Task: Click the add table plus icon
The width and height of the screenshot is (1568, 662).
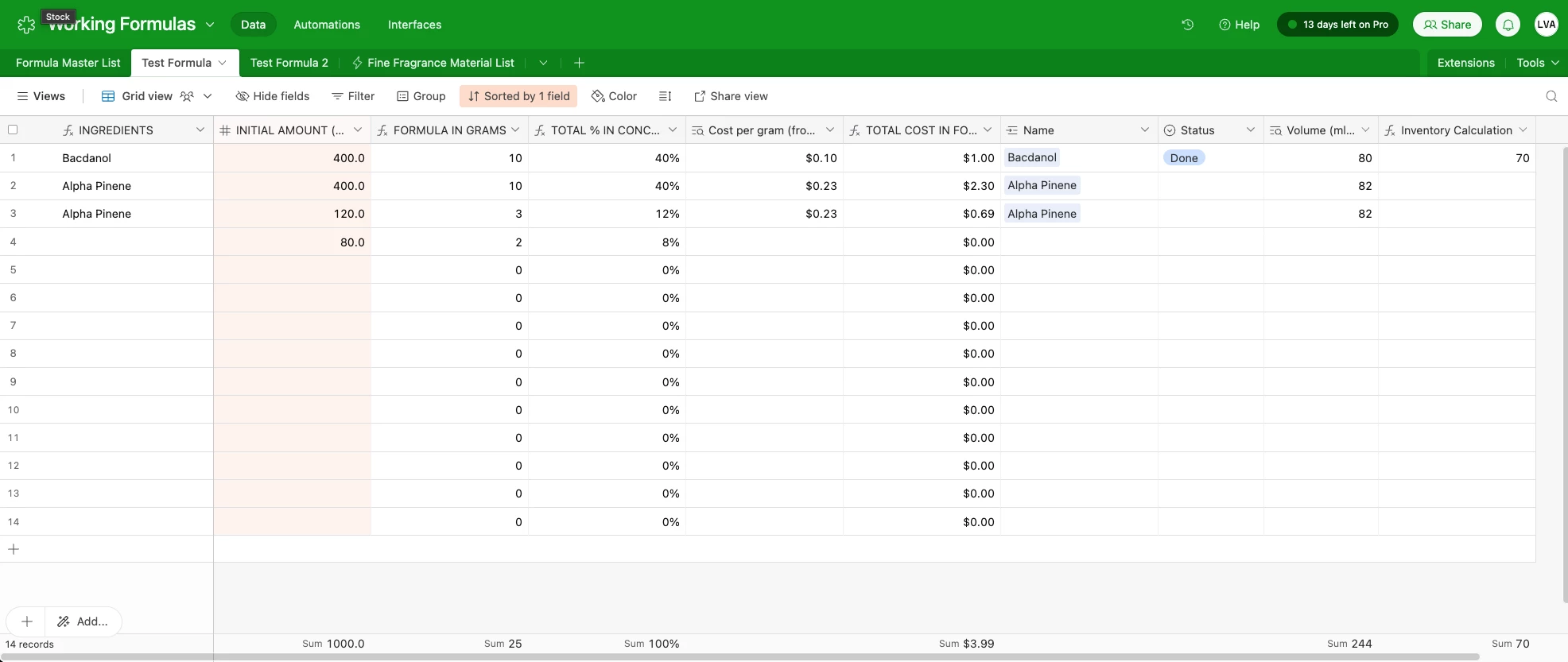Action: click(x=579, y=63)
